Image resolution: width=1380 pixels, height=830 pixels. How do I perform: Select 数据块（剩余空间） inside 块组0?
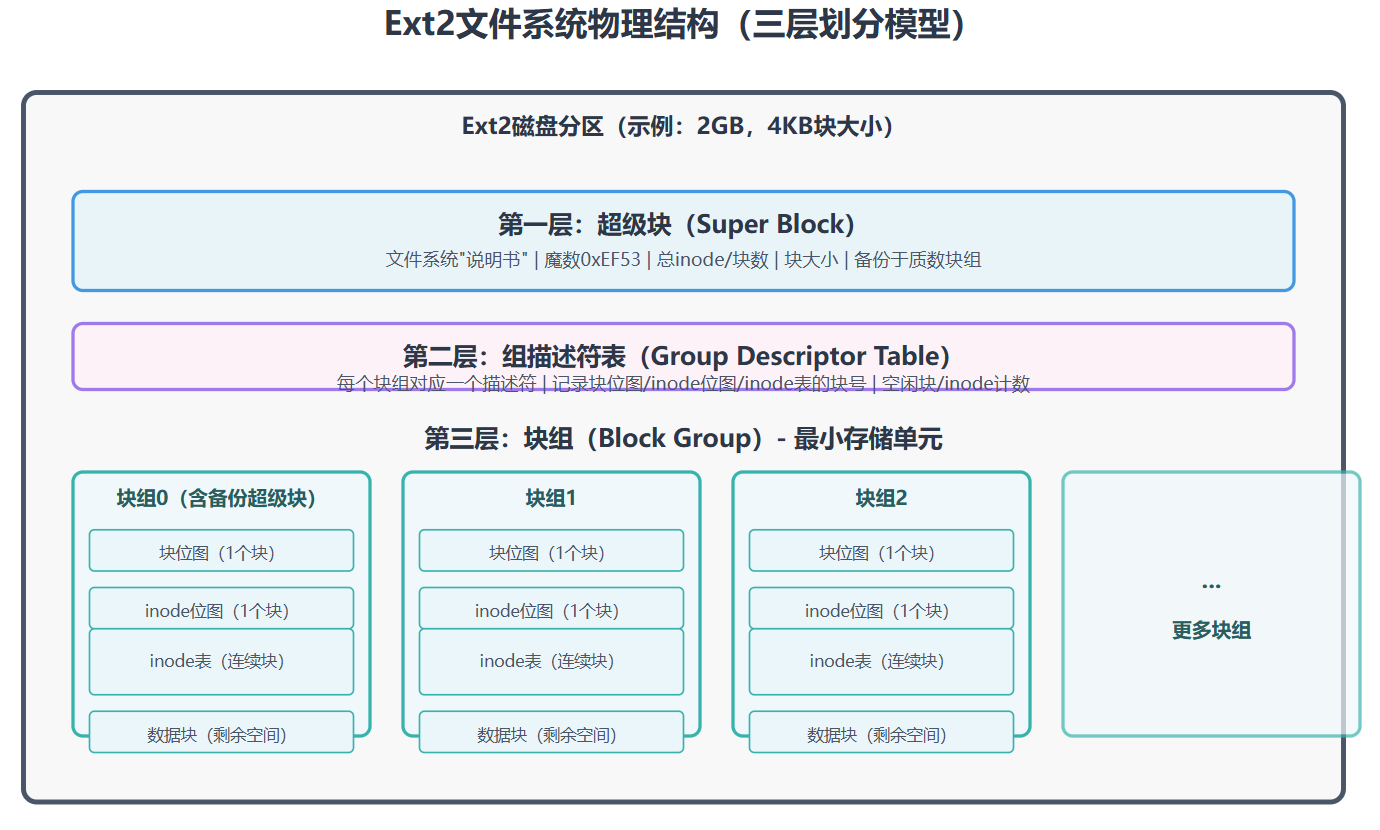pyautogui.click(x=221, y=732)
